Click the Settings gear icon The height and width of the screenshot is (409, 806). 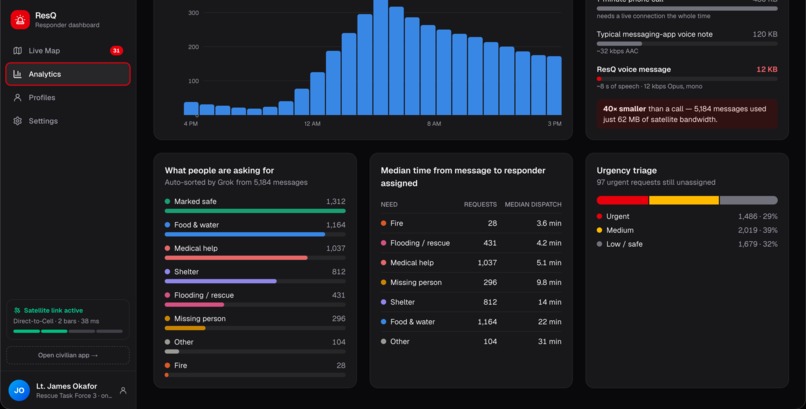(x=17, y=121)
